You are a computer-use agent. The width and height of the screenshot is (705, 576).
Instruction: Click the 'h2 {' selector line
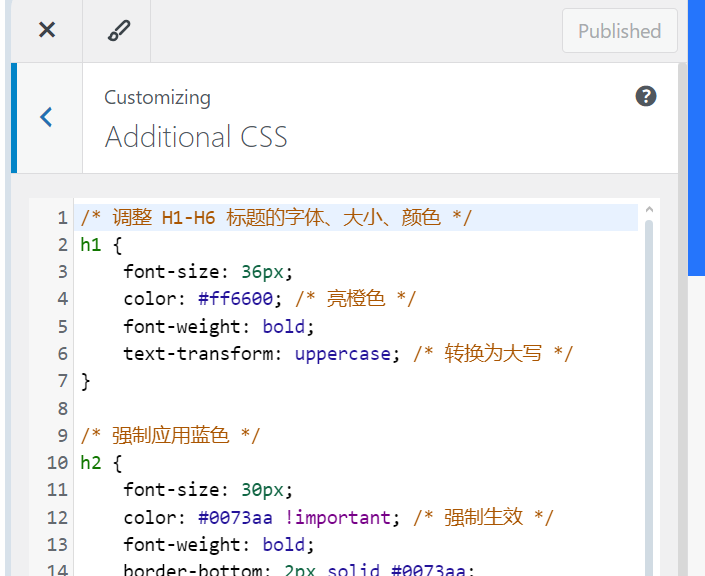click(x=101, y=463)
